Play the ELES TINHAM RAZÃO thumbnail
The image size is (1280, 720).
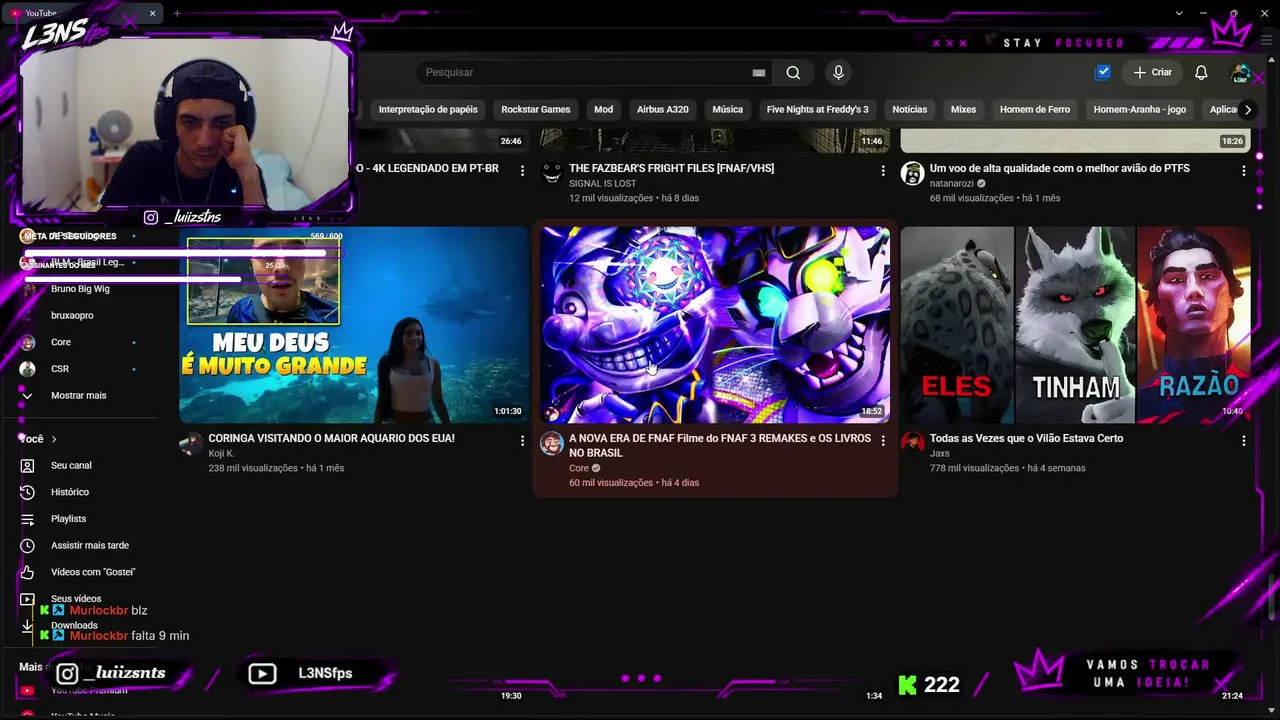pyautogui.click(x=1076, y=325)
